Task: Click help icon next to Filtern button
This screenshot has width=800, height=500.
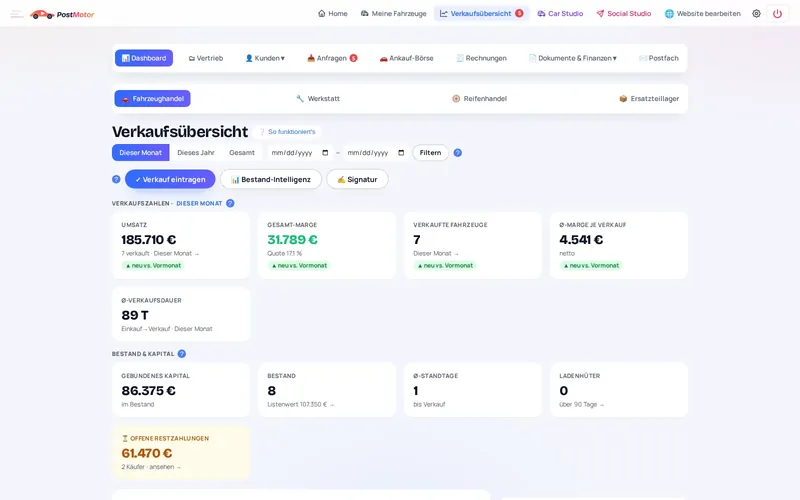Action: coord(458,153)
